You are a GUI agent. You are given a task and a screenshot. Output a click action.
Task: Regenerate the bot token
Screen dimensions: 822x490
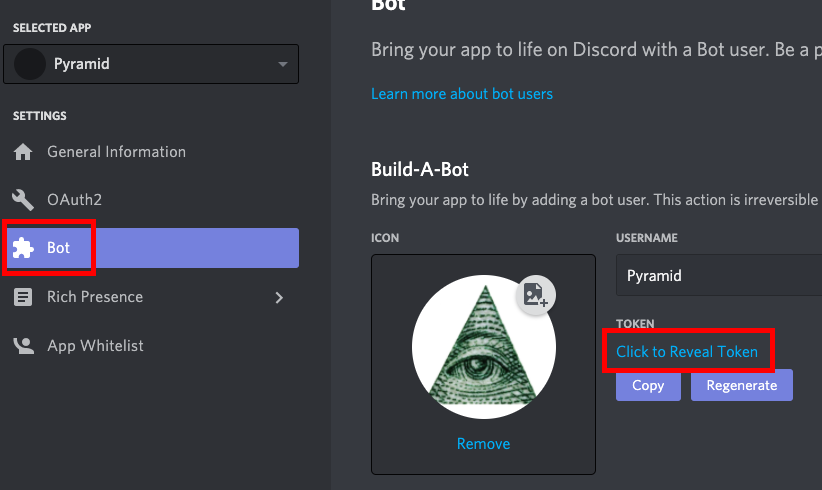tap(742, 385)
